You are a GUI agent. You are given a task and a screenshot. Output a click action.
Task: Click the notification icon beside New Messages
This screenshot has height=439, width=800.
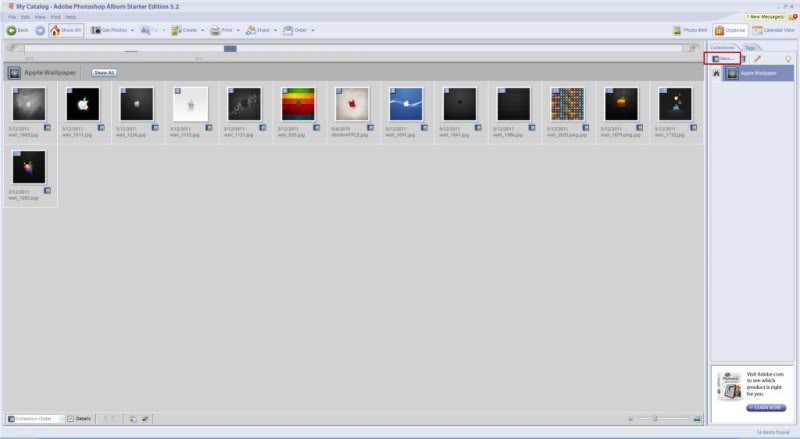tap(793, 17)
